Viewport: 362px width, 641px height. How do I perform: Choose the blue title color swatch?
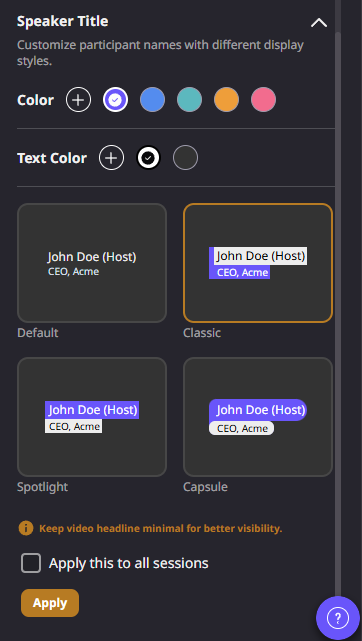point(152,99)
